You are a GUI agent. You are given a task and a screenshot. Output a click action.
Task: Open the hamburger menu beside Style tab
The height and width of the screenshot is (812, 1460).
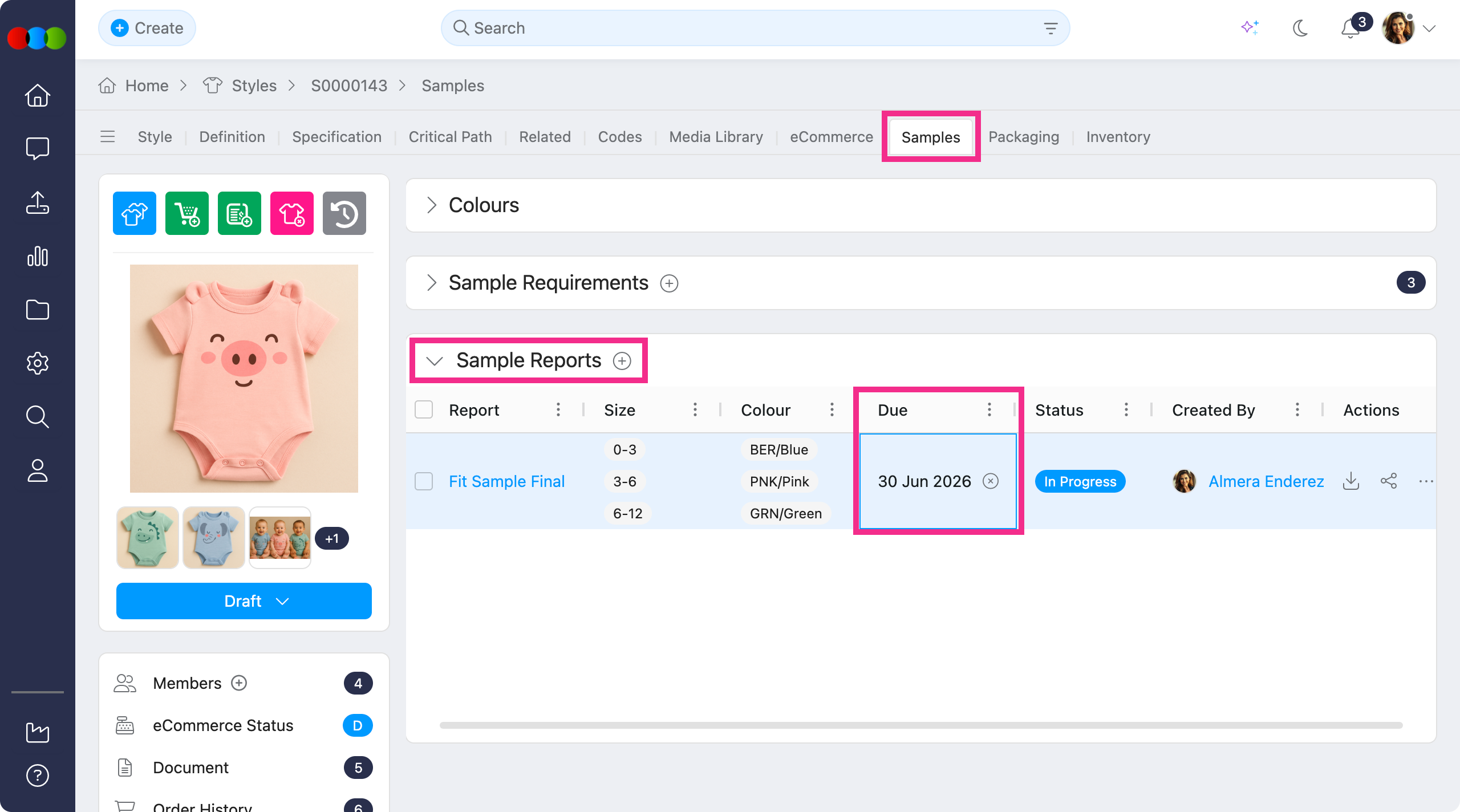(108, 137)
